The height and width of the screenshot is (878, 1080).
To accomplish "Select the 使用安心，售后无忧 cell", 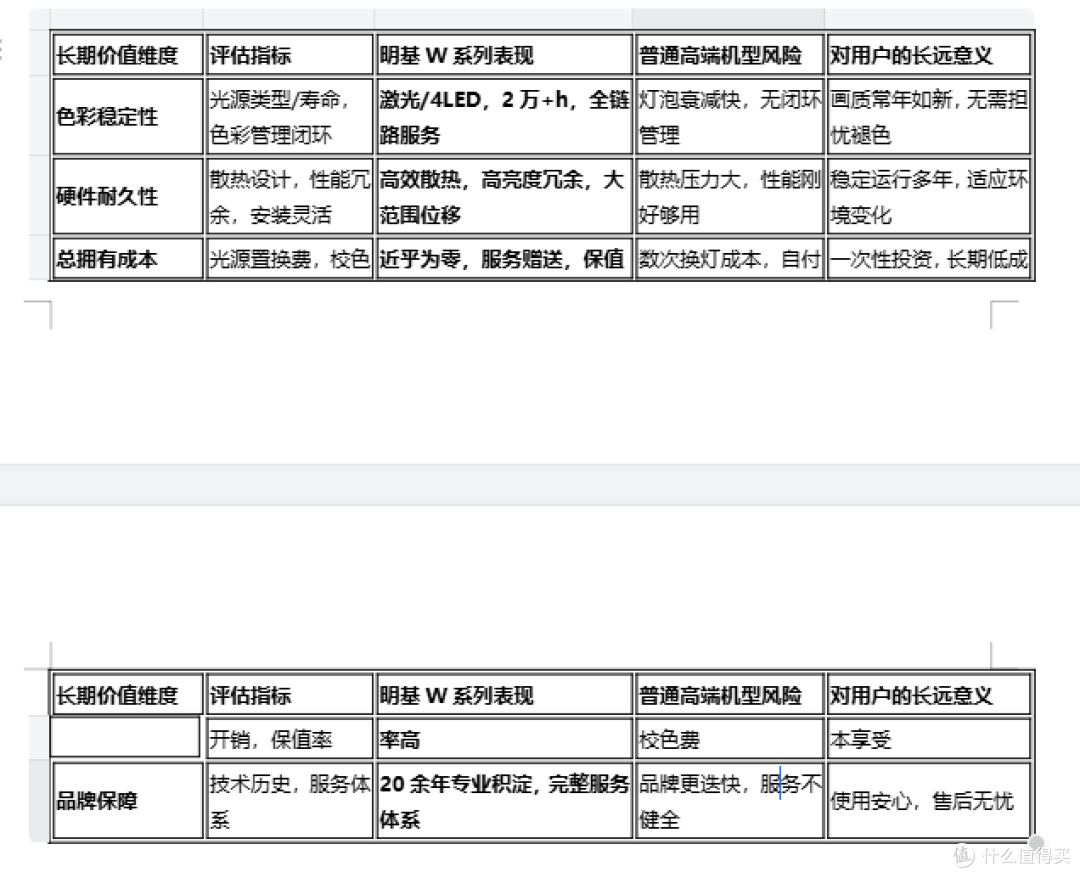I will (x=928, y=800).
